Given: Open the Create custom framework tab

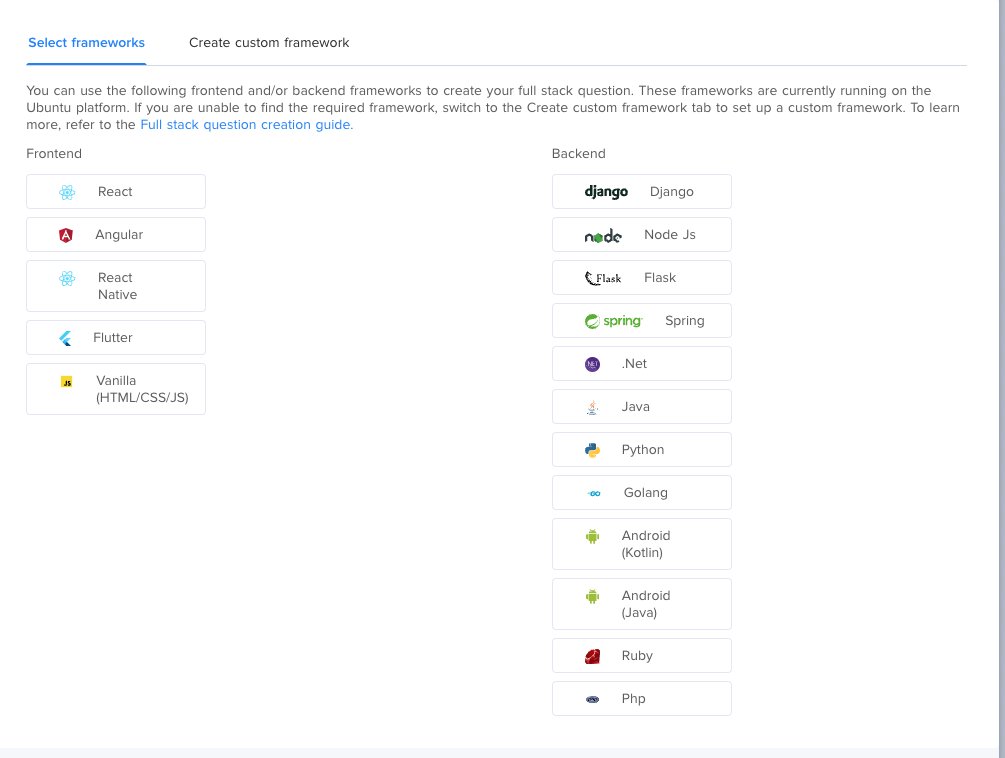Looking at the screenshot, I should [269, 43].
